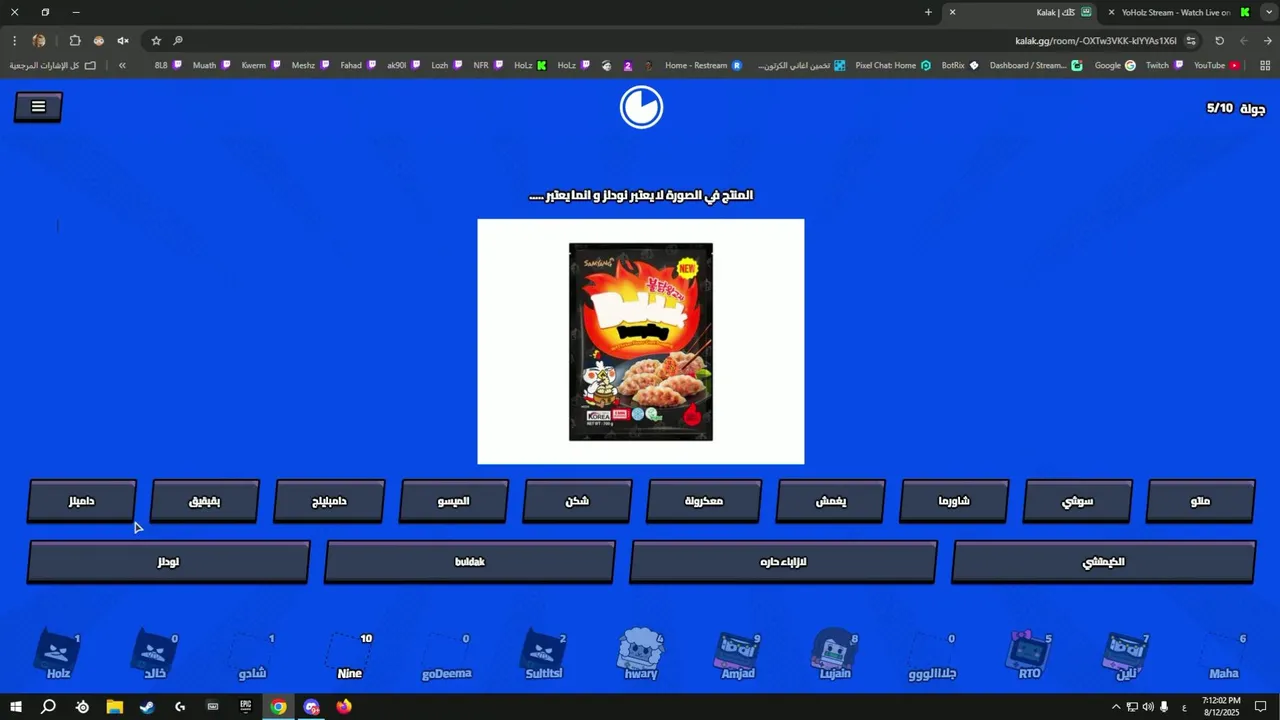Toggle volume from system tray speaker
Image resolution: width=1280 pixels, height=720 pixels.
pos(1148,707)
